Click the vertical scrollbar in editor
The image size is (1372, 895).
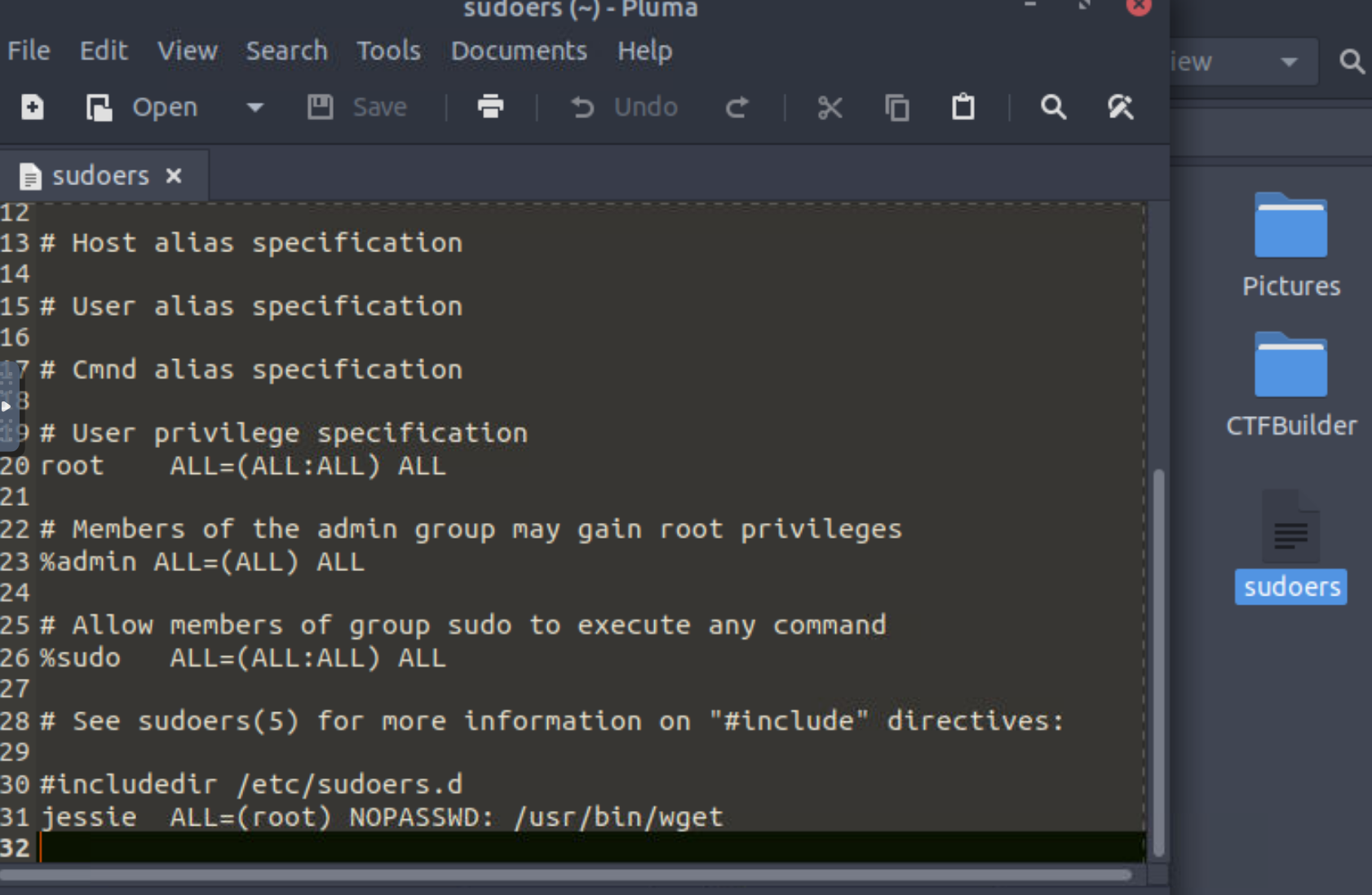click(1158, 661)
